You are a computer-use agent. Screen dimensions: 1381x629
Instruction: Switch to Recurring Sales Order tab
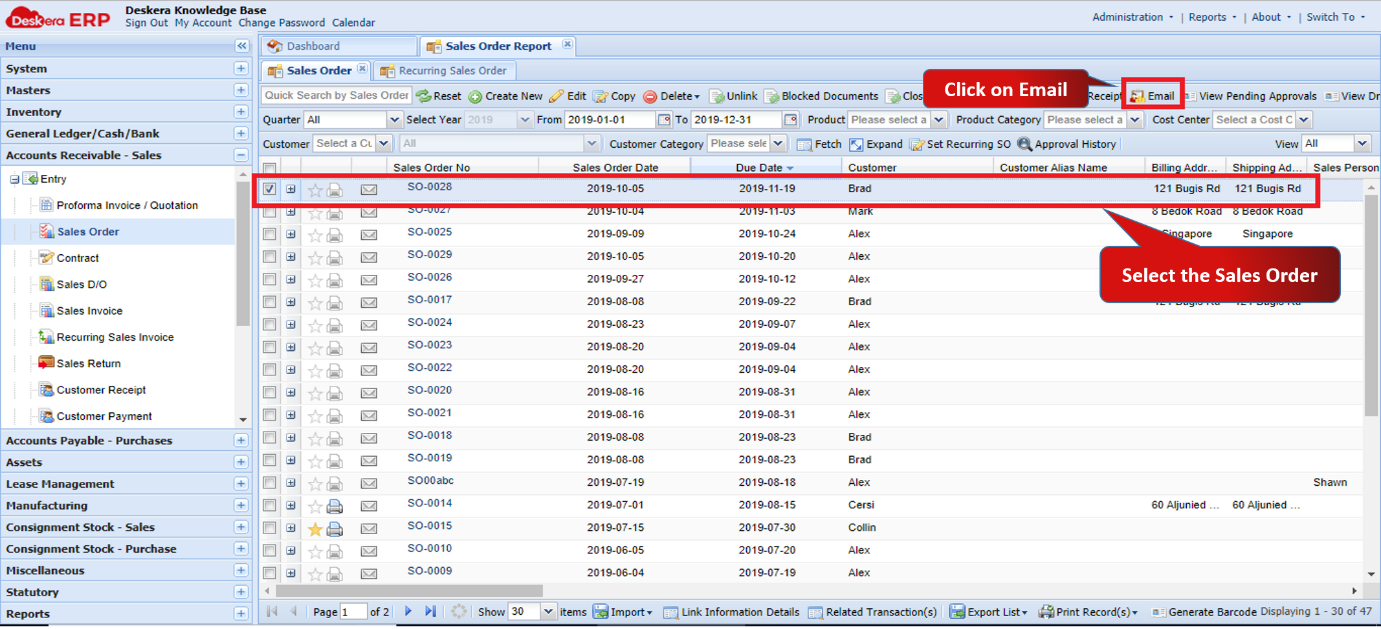click(x=447, y=70)
